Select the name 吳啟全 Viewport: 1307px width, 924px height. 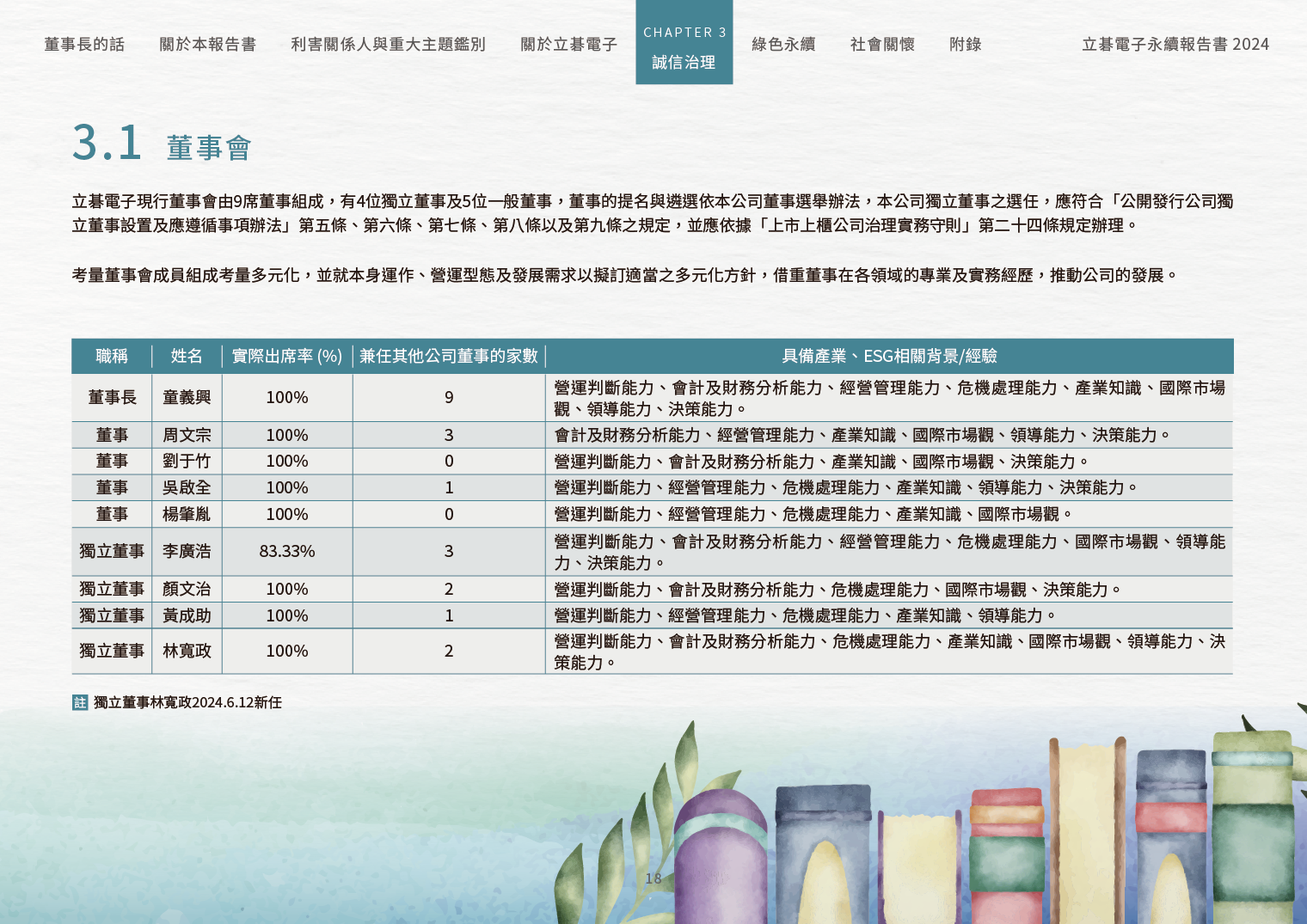pos(187,487)
